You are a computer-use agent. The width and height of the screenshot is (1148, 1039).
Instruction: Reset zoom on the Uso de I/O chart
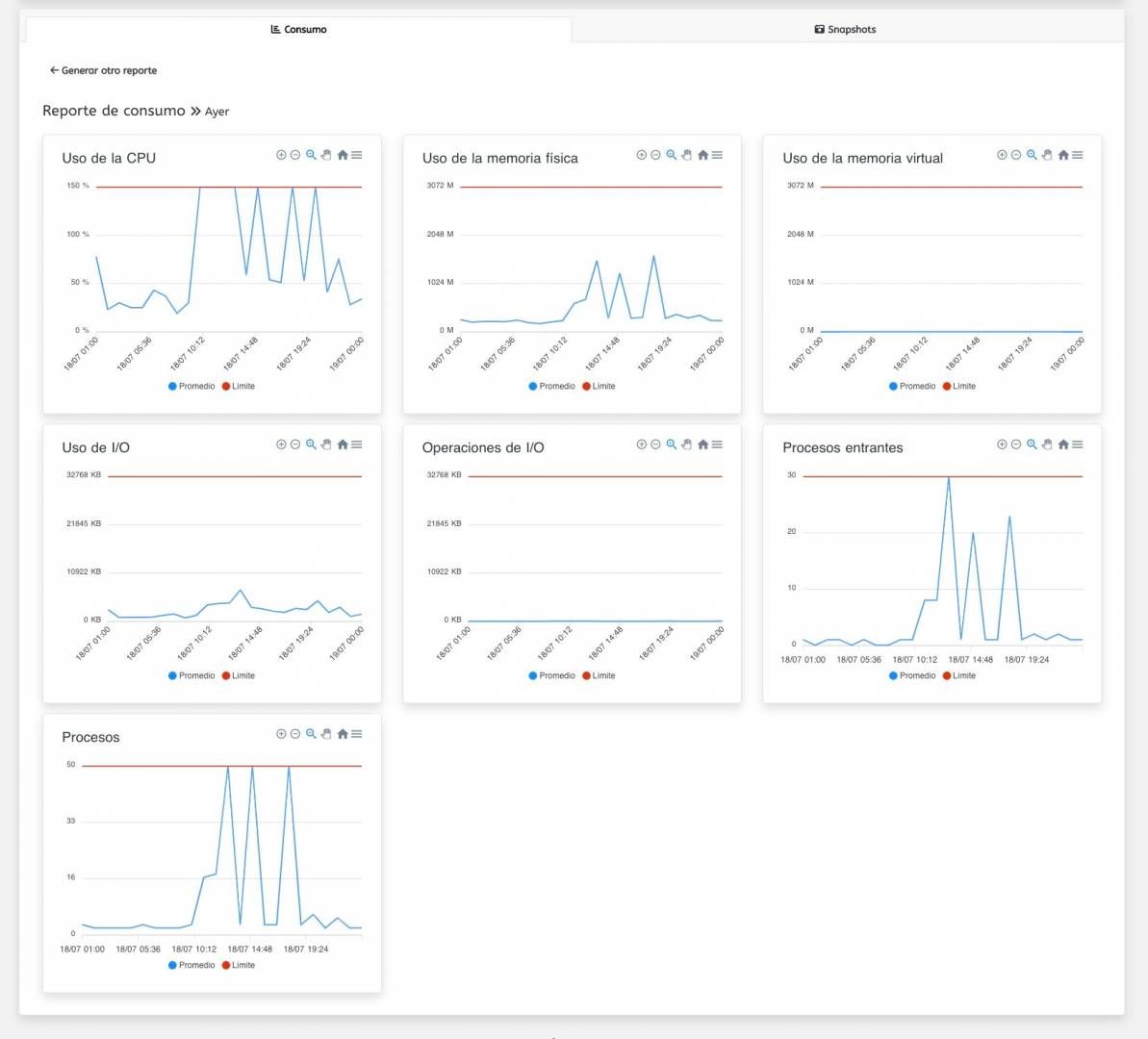[342, 444]
